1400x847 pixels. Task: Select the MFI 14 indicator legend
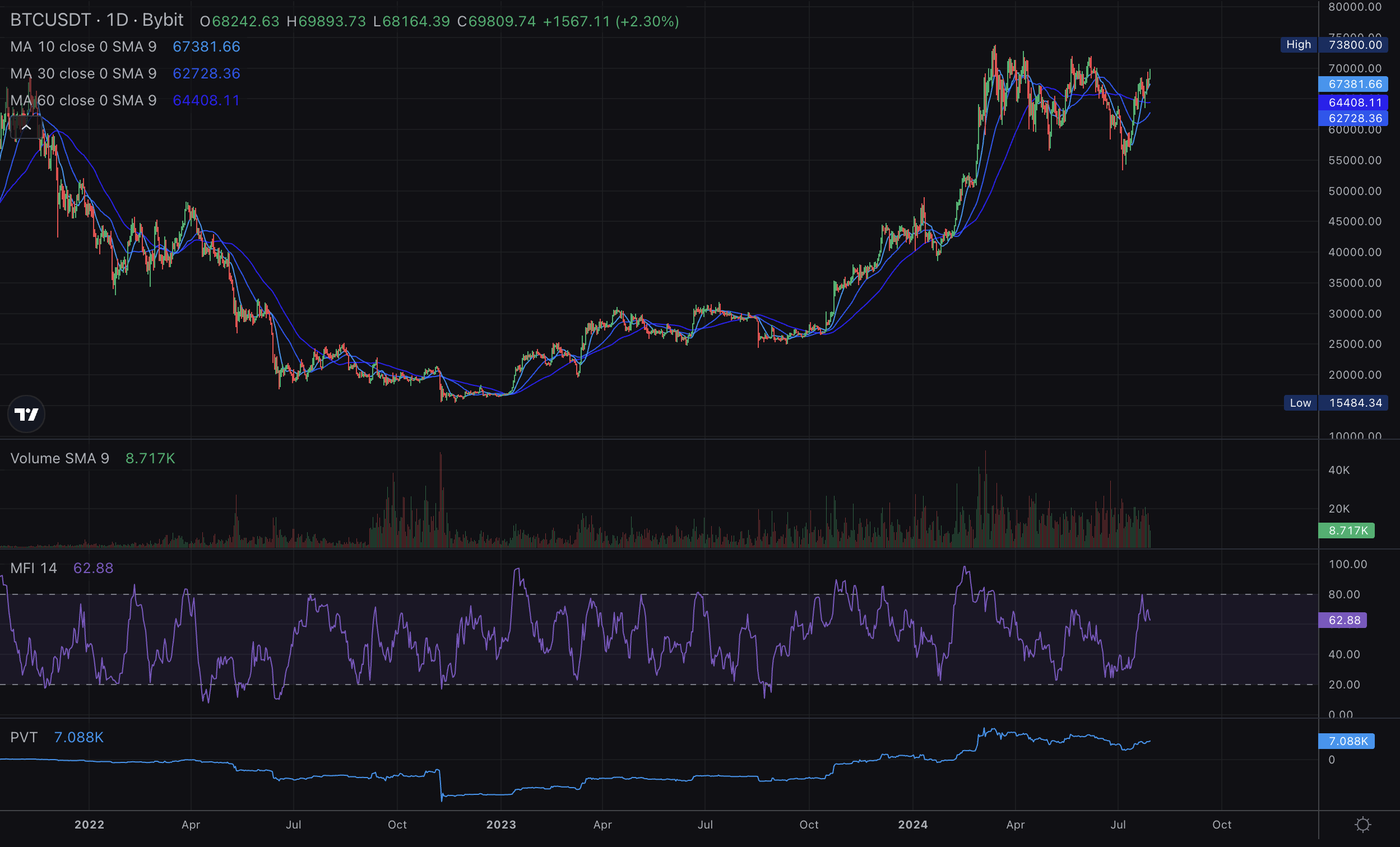pyautogui.click(x=34, y=568)
